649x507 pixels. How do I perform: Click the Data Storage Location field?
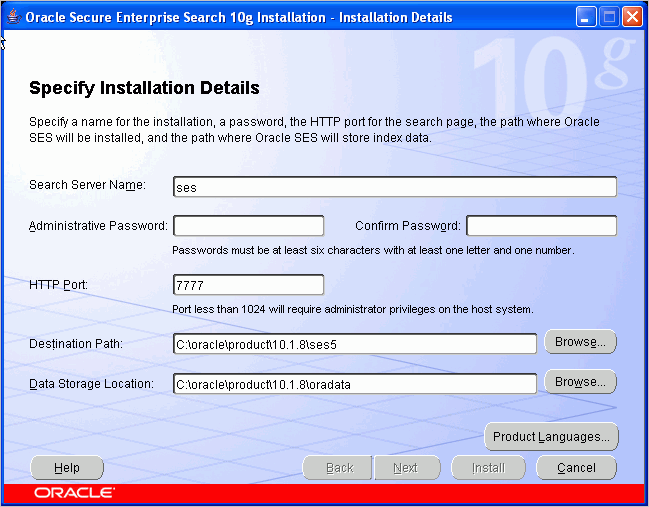355,384
